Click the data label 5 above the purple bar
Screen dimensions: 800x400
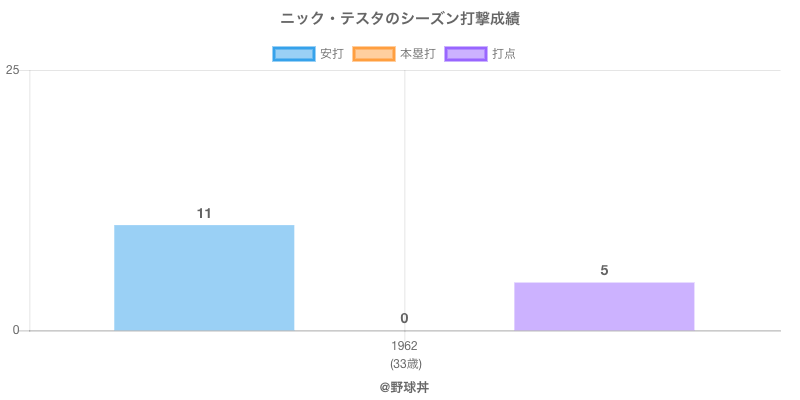click(x=604, y=270)
